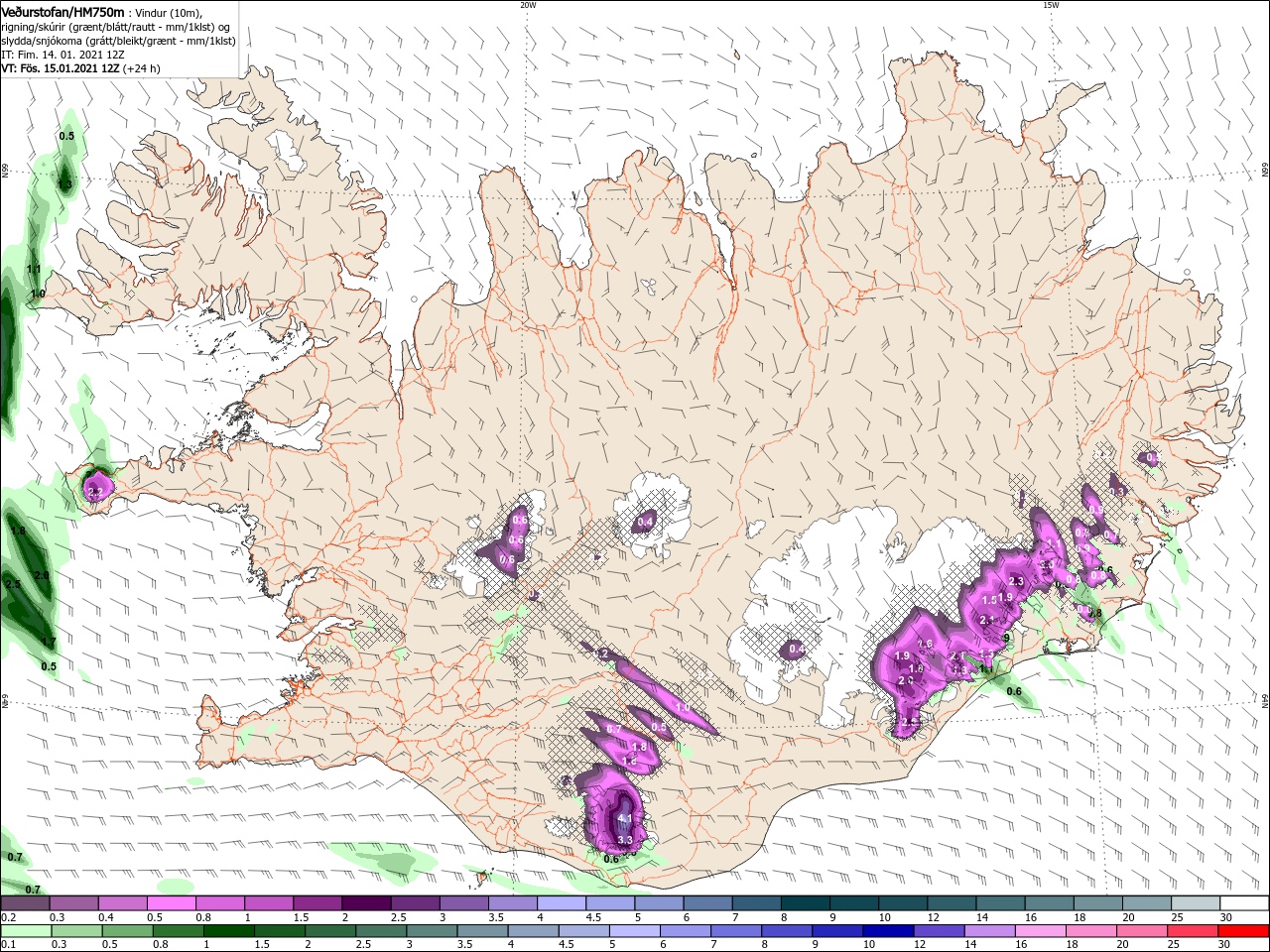Image resolution: width=1270 pixels, height=952 pixels.
Task: Pick the upper-scale swatch between 4 and 4.5
Action: [562, 903]
